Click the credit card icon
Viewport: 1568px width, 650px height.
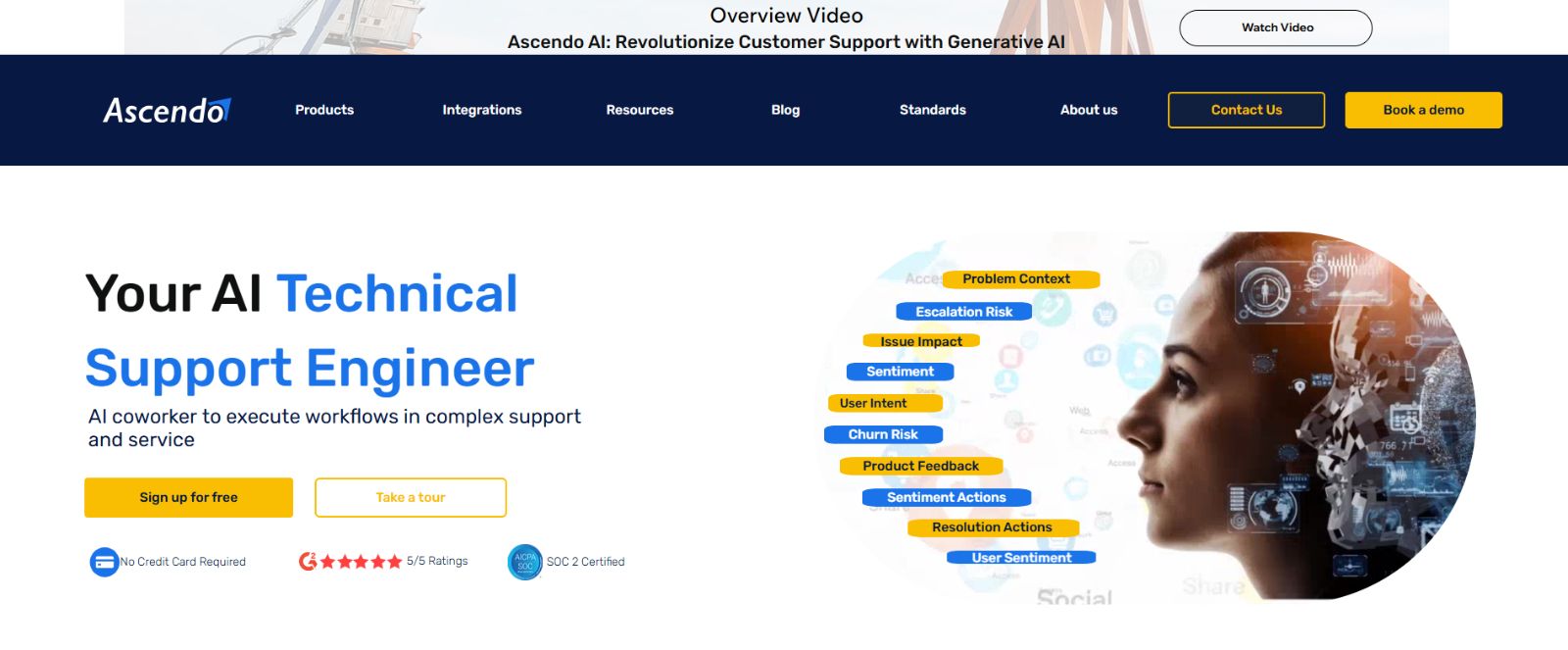pyautogui.click(x=104, y=562)
